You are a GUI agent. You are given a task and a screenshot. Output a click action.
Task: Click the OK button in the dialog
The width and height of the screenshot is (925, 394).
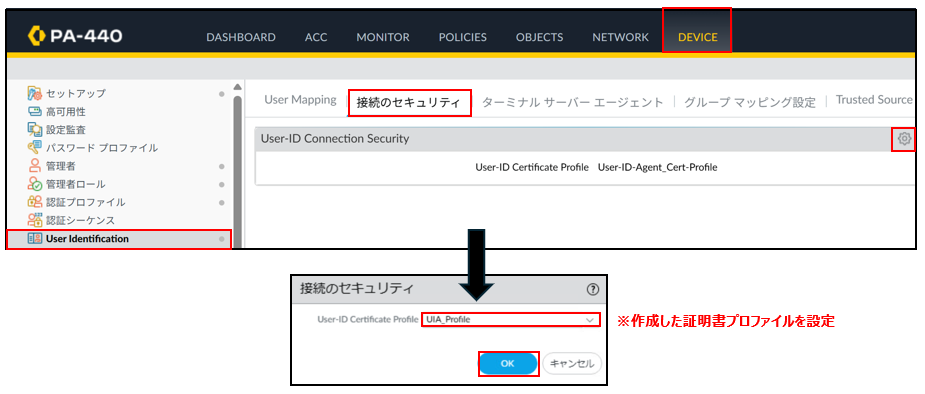click(507, 364)
